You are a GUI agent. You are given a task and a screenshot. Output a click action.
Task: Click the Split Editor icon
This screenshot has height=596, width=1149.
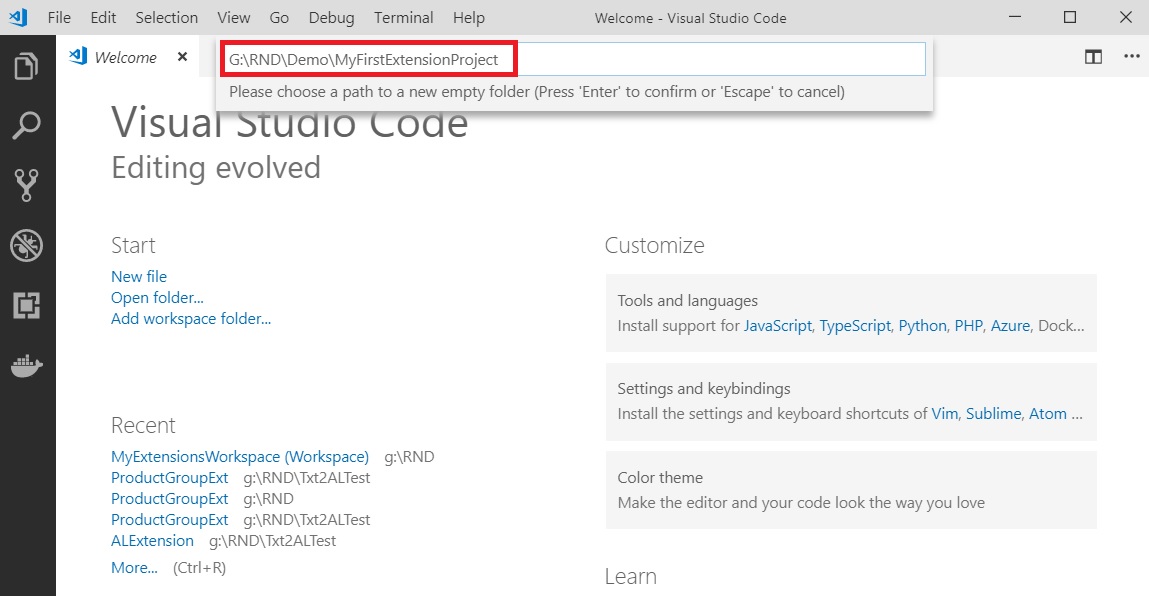(1093, 57)
